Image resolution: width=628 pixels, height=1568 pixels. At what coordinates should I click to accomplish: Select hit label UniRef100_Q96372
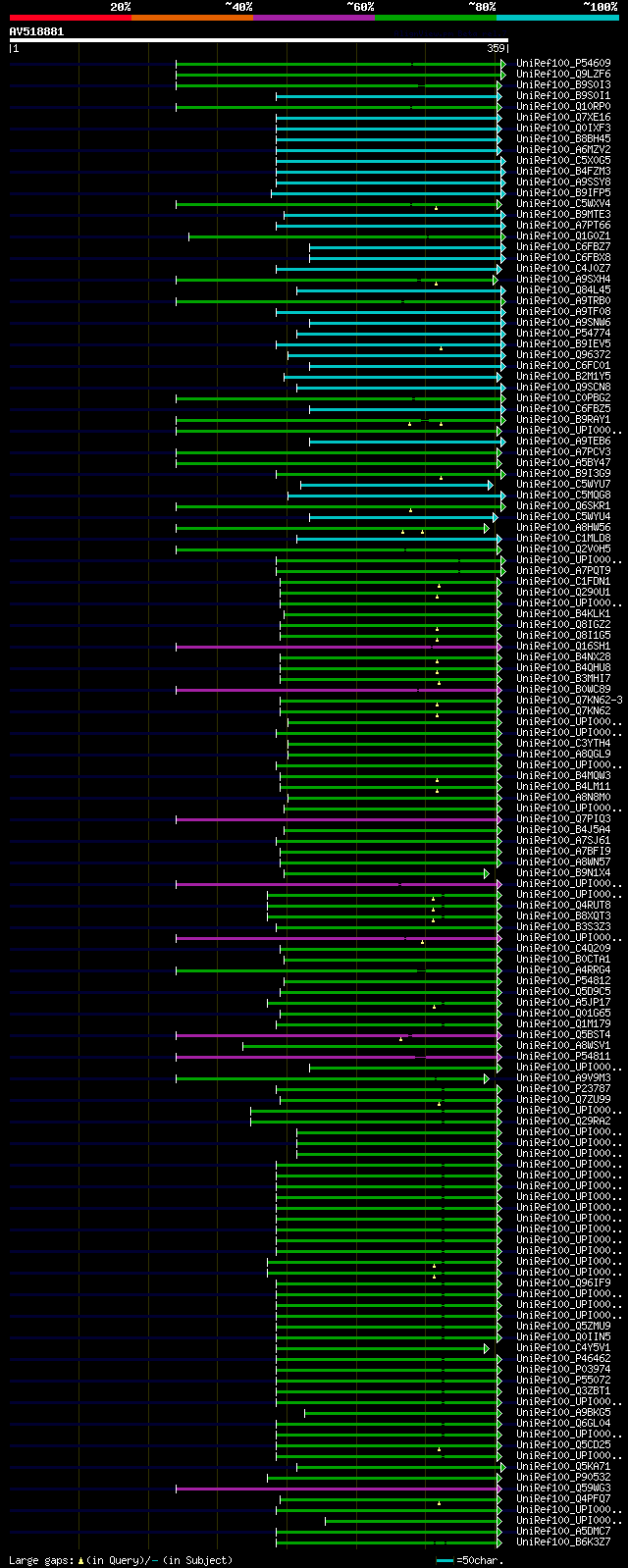[x=563, y=354]
